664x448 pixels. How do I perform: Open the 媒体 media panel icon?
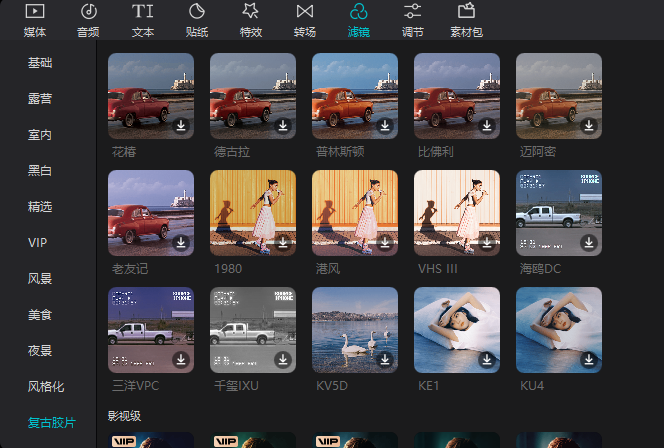point(35,13)
